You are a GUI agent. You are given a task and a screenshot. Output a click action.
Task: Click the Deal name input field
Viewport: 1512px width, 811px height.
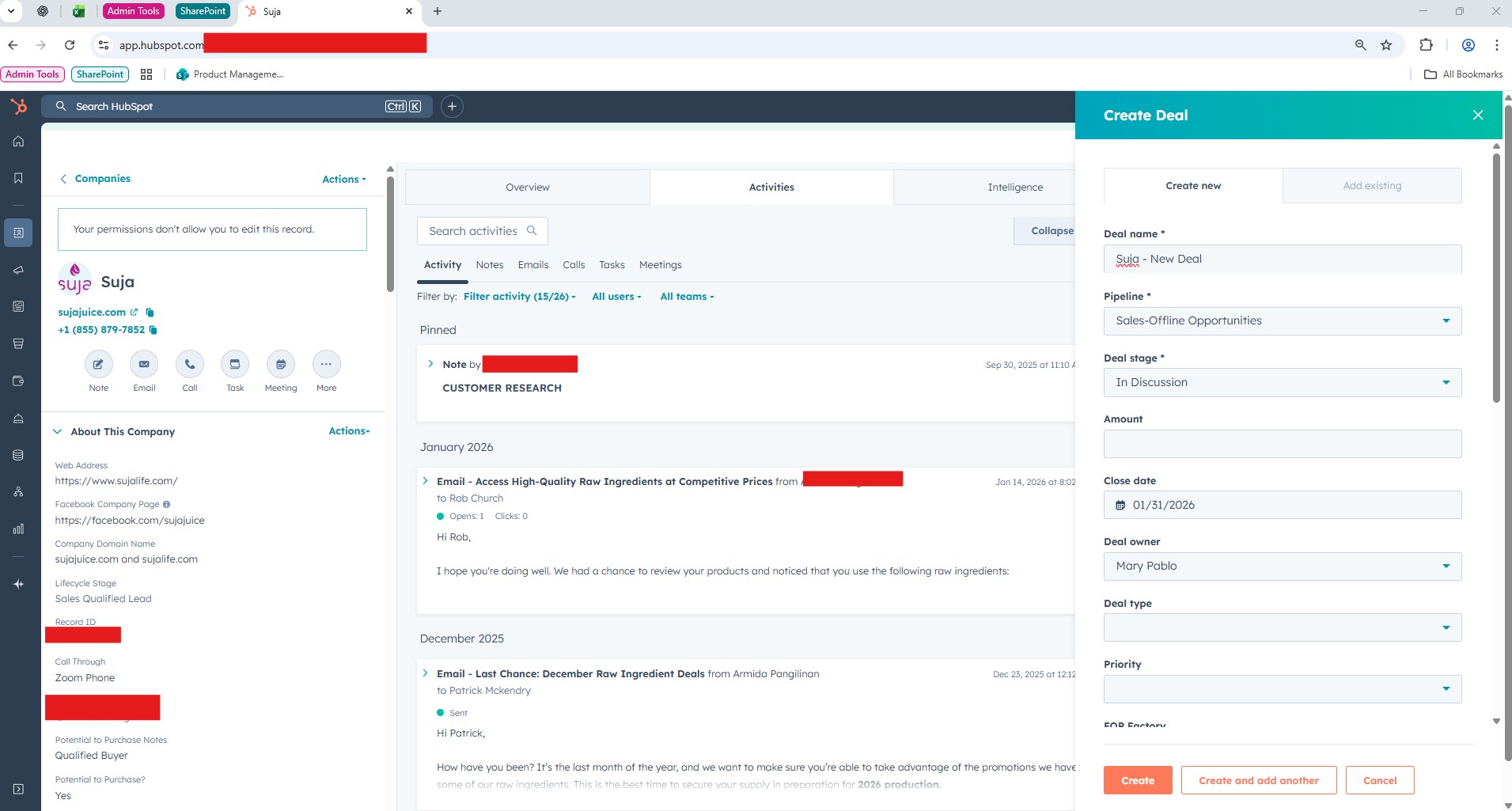tap(1283, 259)
